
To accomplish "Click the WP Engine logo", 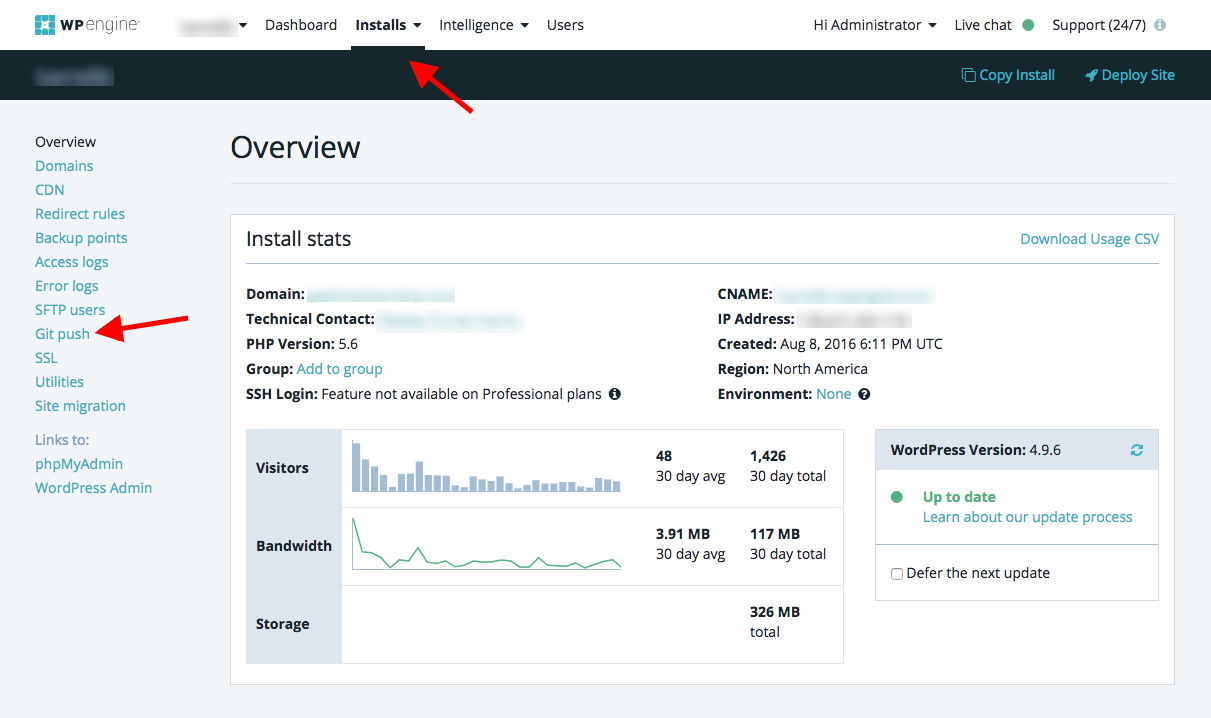I will pyautogui.click(x=87, y=25).
